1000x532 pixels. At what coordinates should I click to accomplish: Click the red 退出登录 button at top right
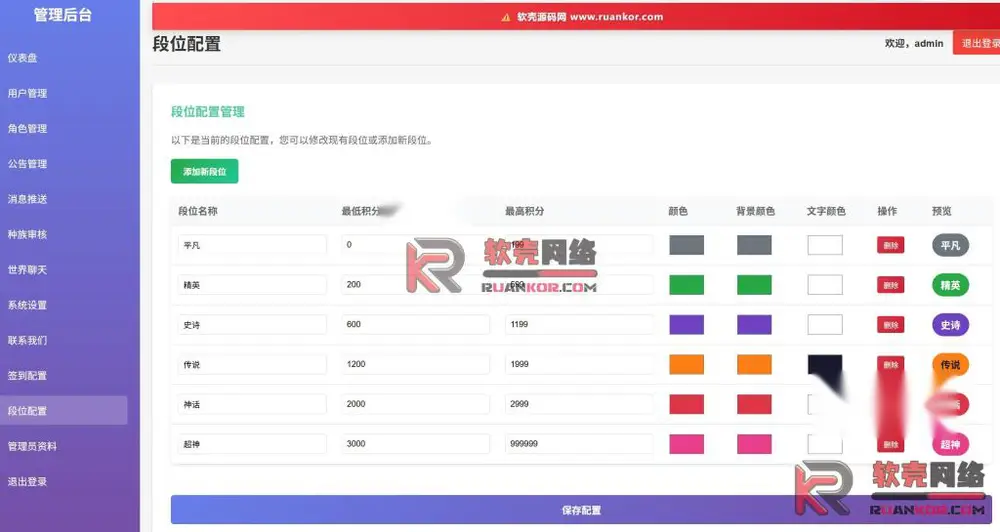(978, 43)
